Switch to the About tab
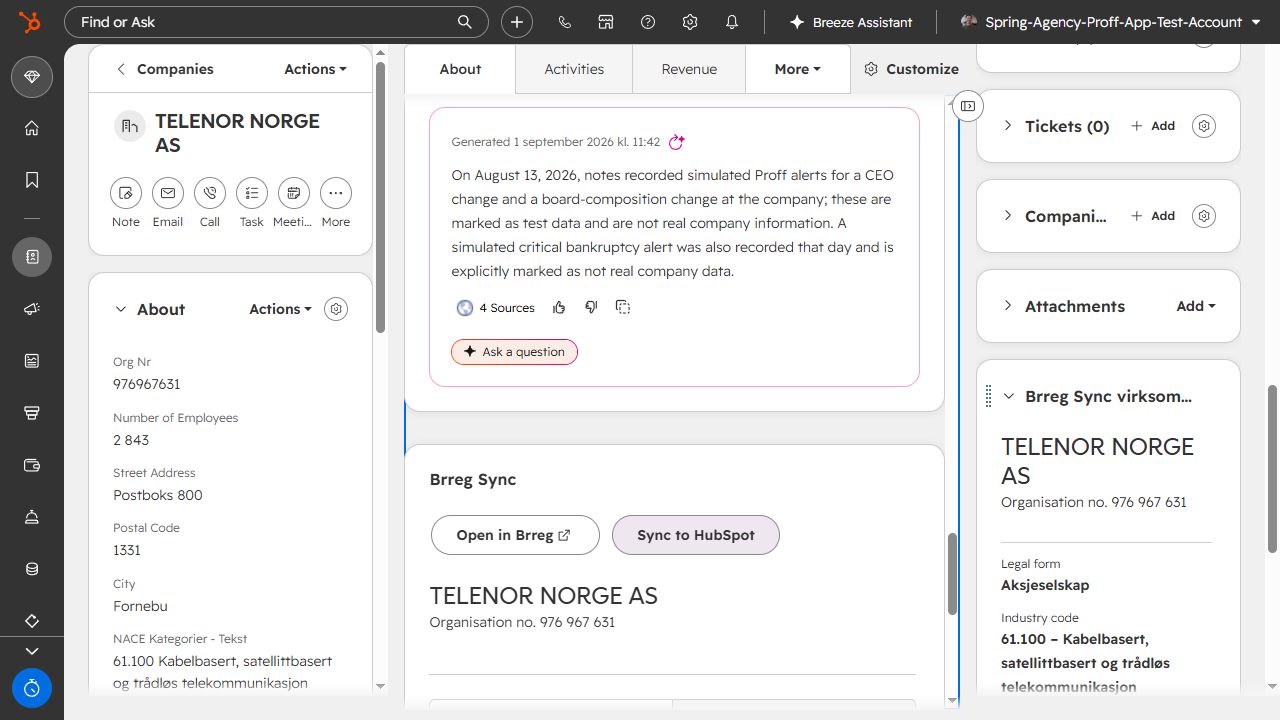This screenshot has height=720, width=1280. (460, 69)
